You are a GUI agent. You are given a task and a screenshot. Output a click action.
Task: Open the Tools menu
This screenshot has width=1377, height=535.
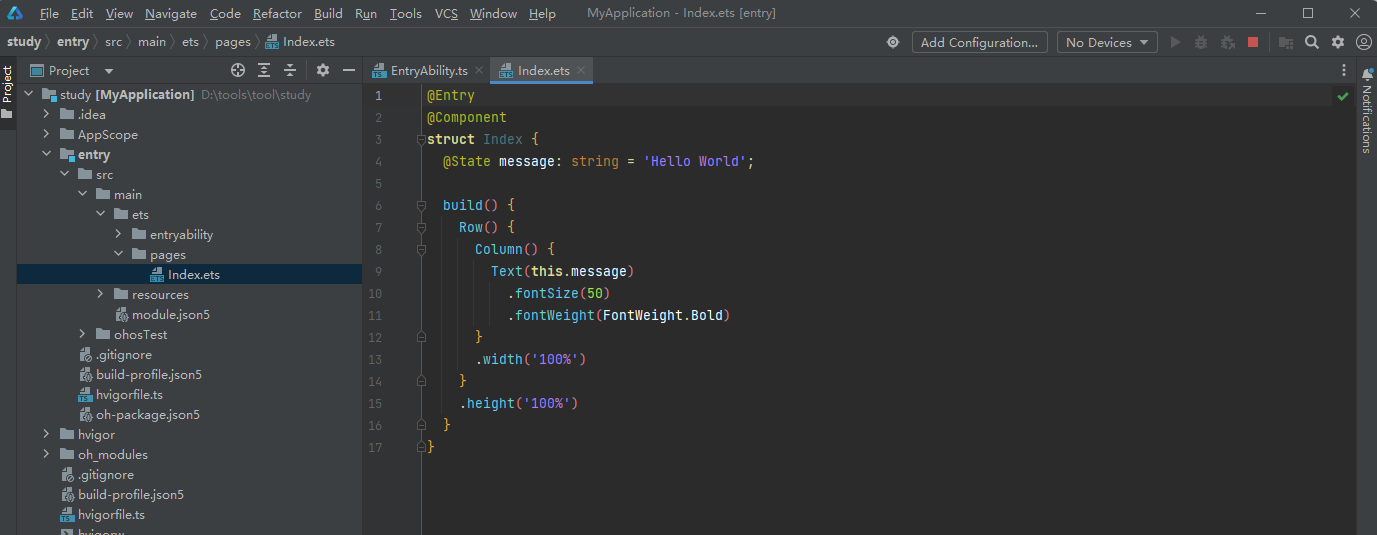point(405,13)
